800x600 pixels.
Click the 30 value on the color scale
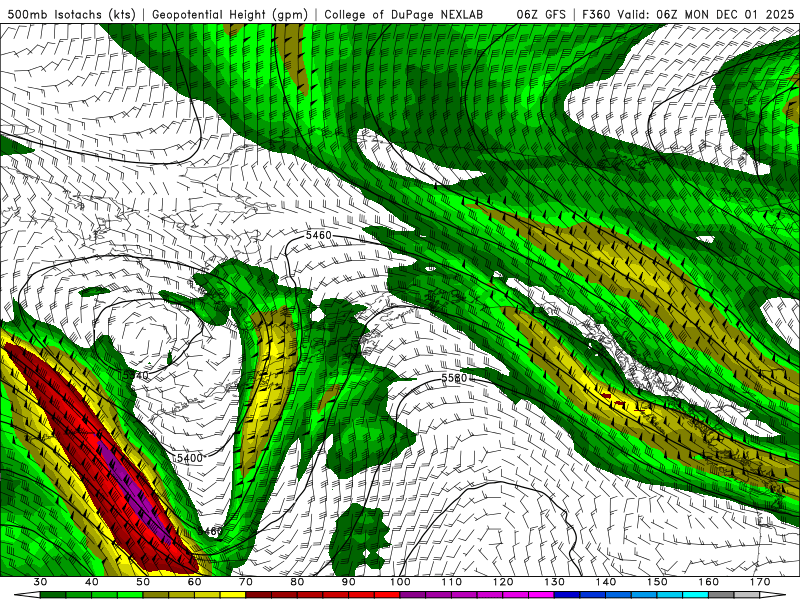(x=40, y=582)
